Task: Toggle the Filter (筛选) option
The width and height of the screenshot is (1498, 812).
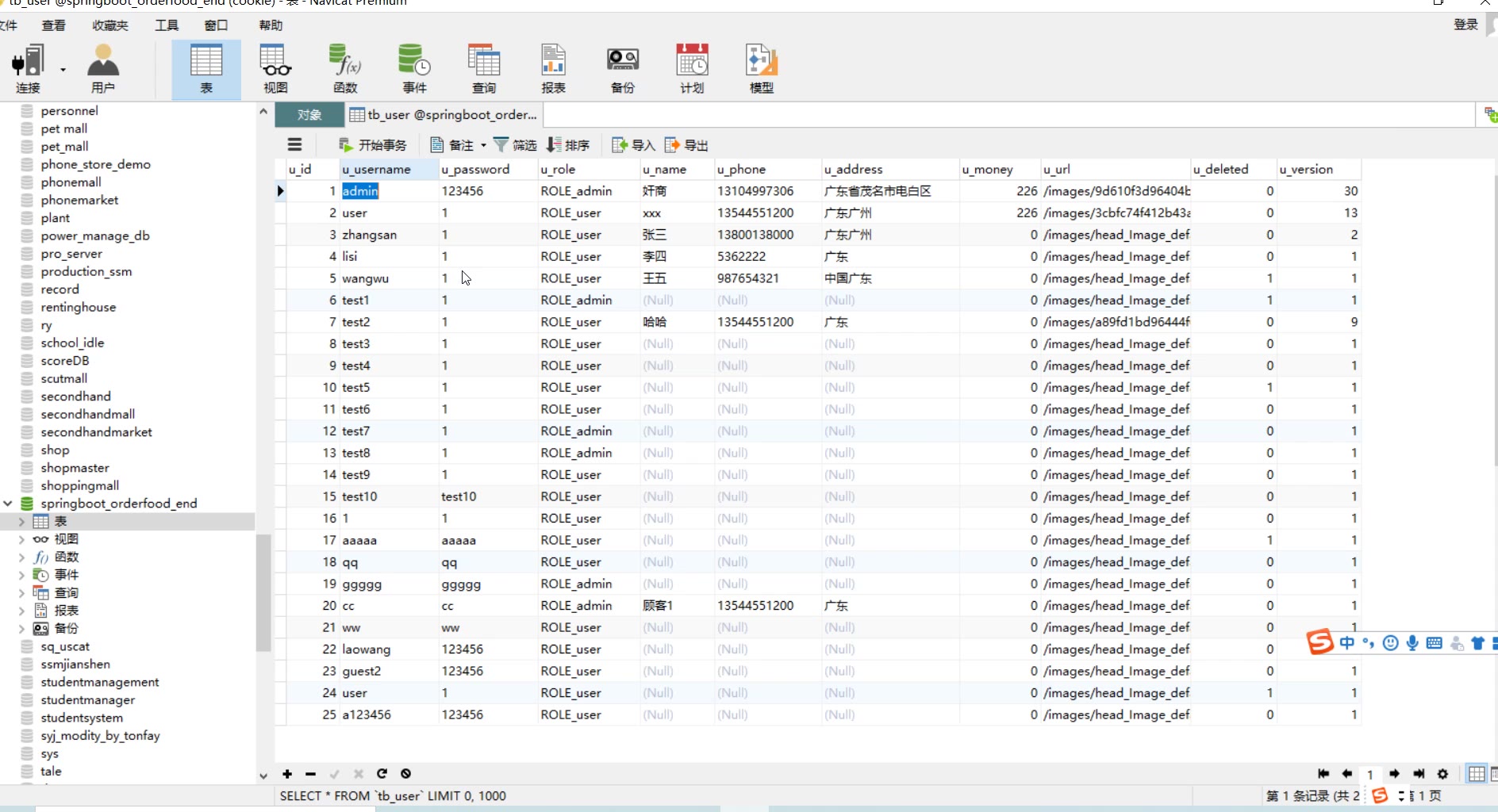Action: 515,145
